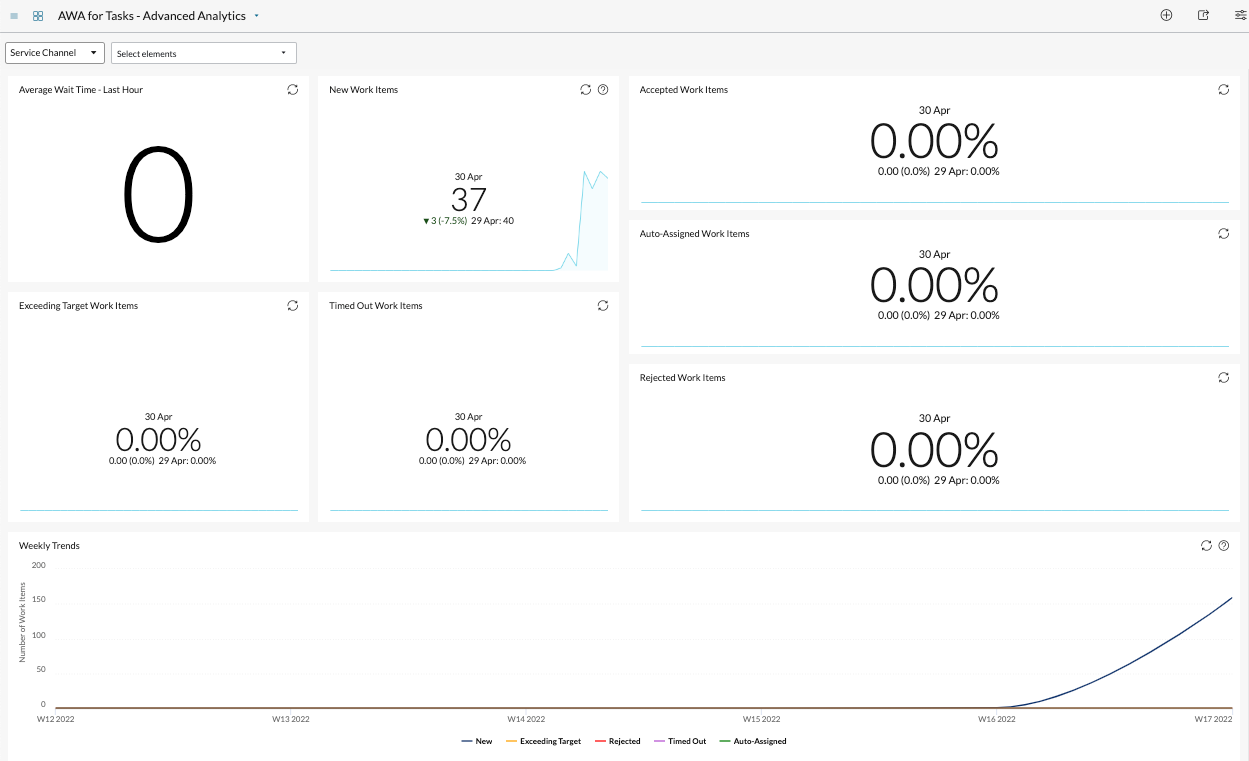Open the AWA for Tasks dashboard dropdown arrow
1249x761 pixels.
[257, 16]
